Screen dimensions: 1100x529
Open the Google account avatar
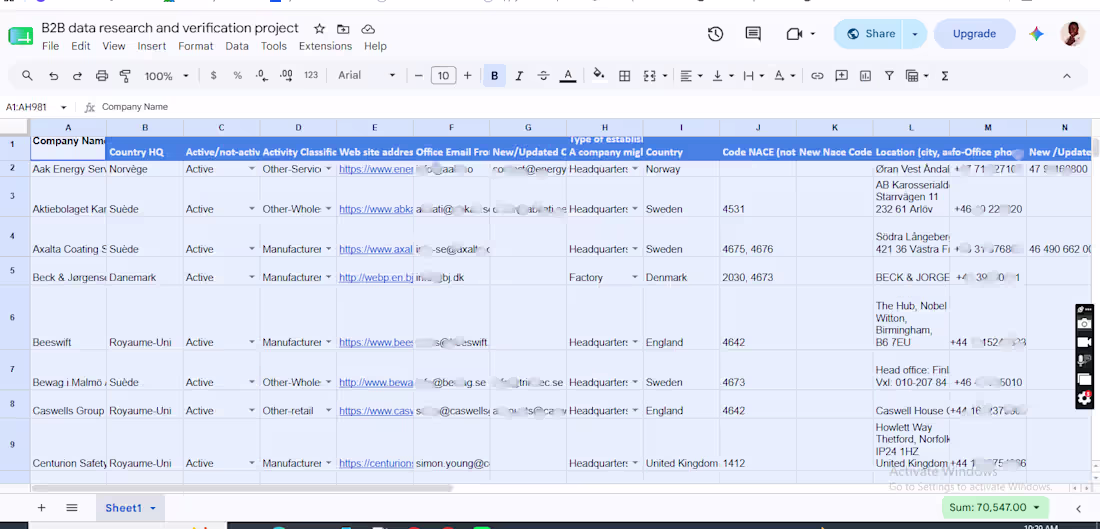tap(1072, 34)
